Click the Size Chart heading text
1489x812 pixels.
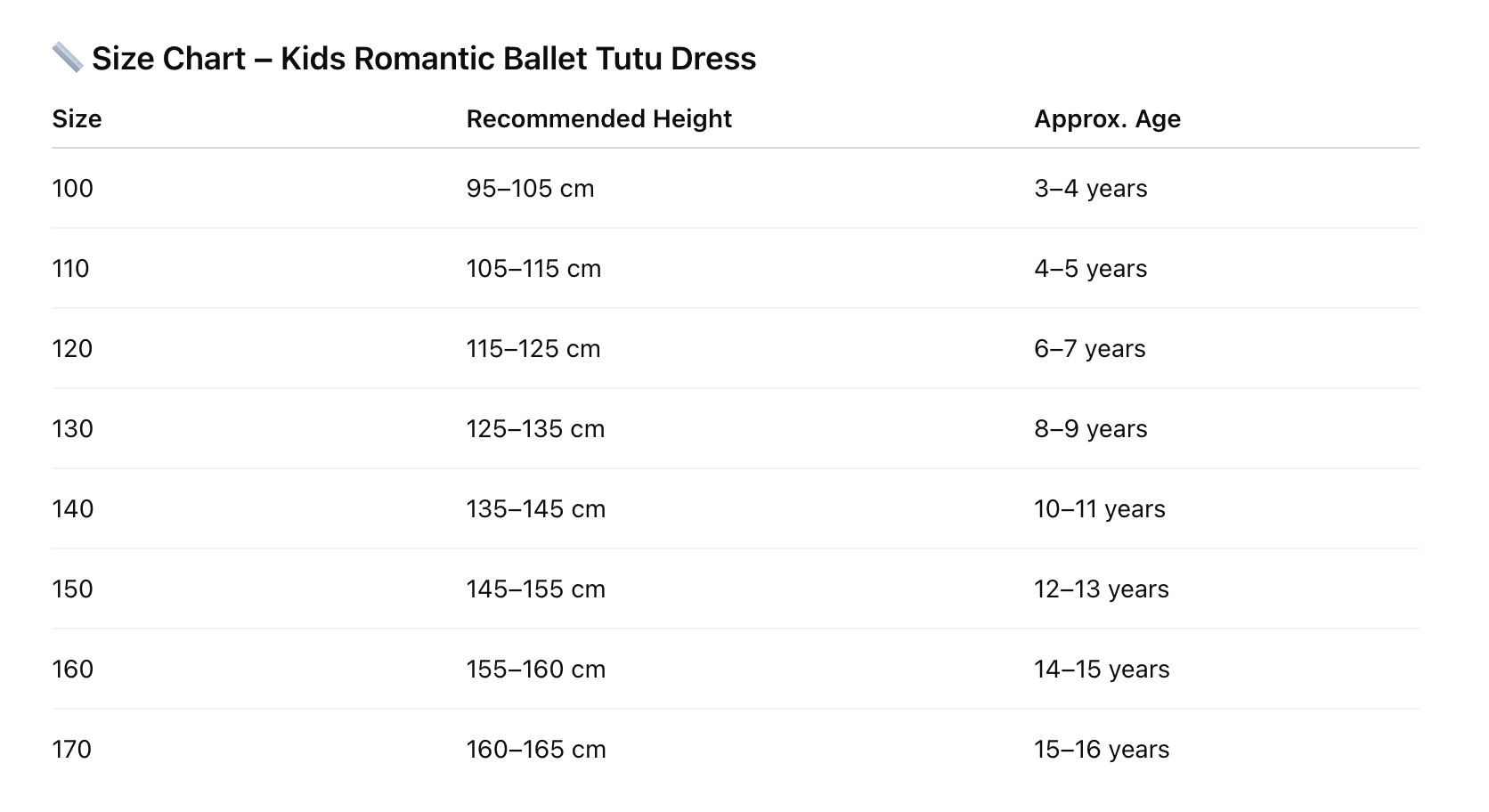click(x=423, y=58)
